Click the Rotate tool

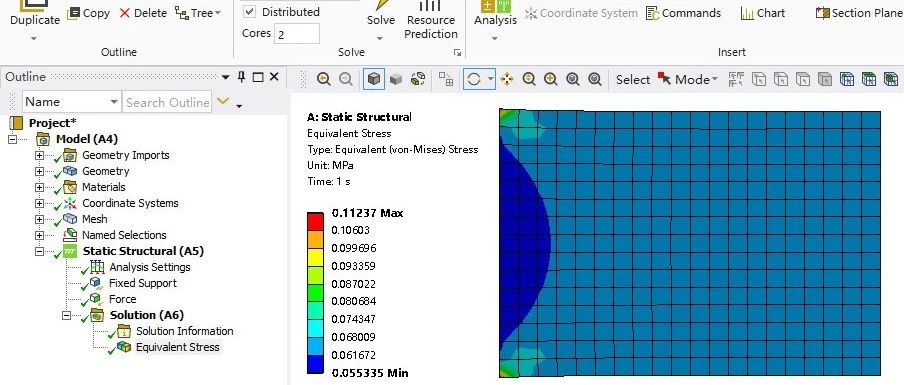[473, 79]
